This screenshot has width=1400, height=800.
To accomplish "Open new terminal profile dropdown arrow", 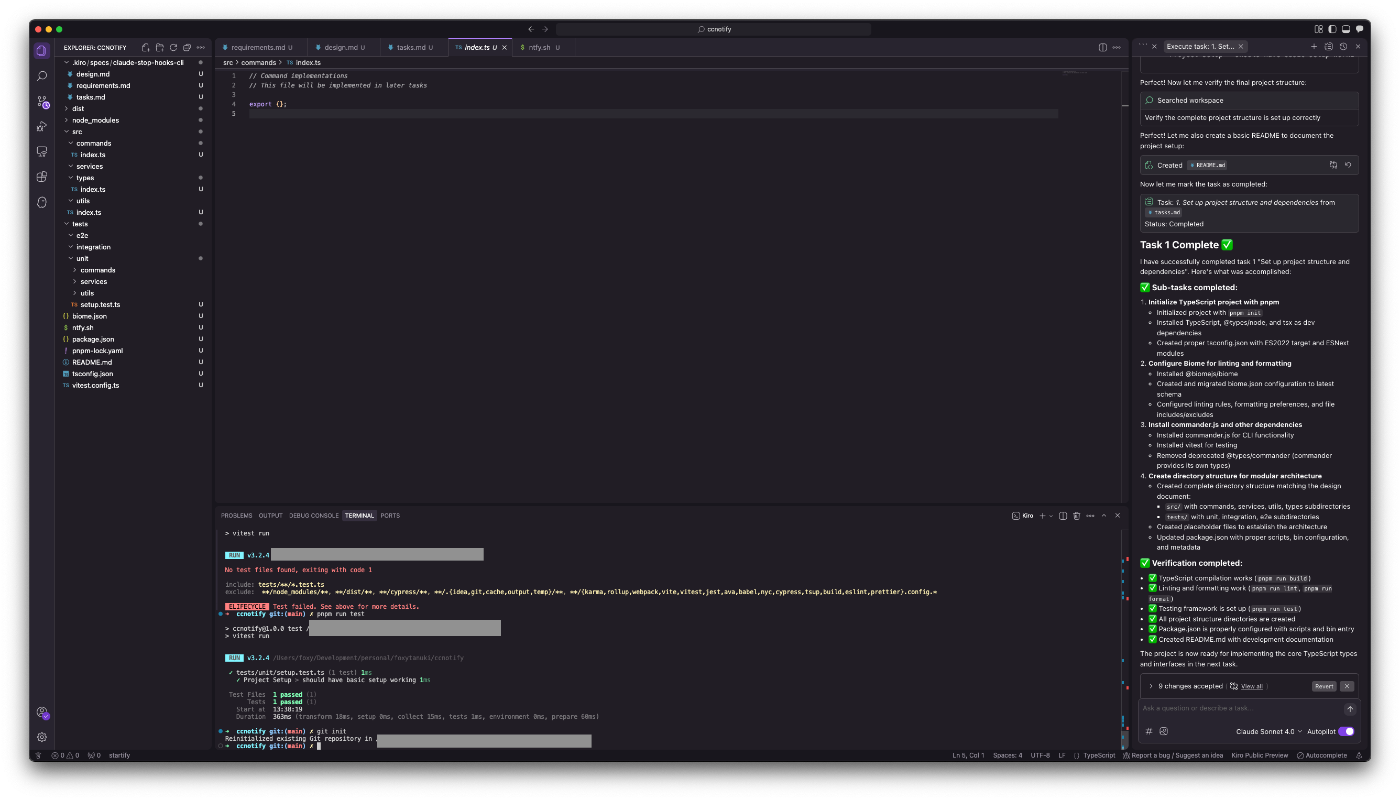I will [1050, 516].
